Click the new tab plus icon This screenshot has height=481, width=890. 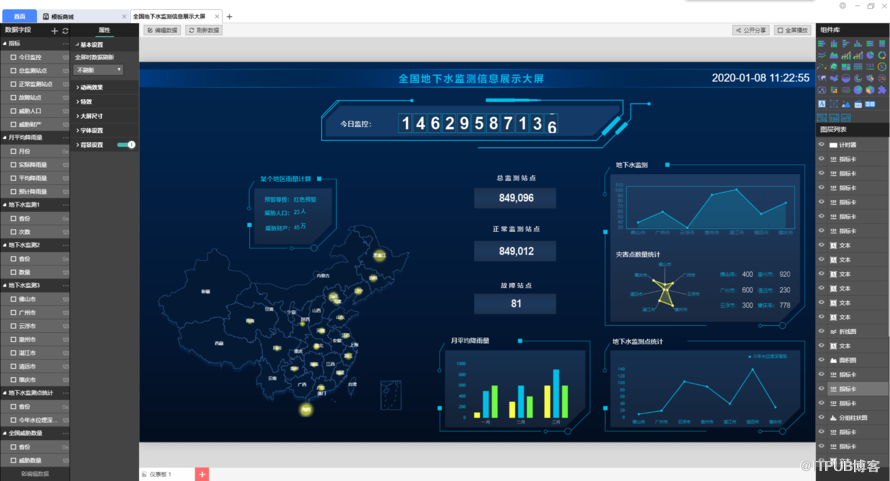pyautogui.click(x=229, y=17)
